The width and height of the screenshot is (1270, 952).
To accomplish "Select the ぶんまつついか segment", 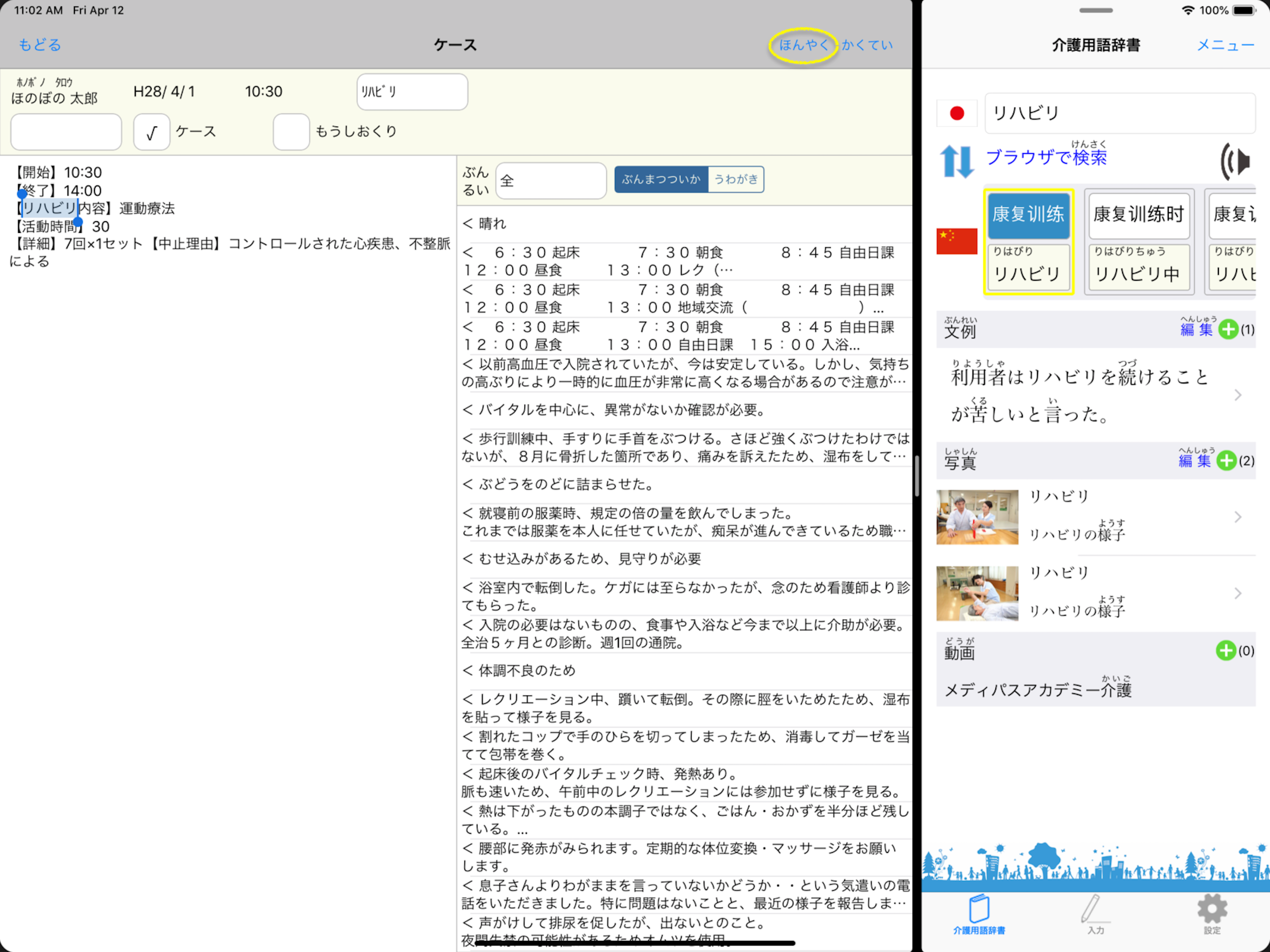I will pyautogui.click(x=661, y=180).
